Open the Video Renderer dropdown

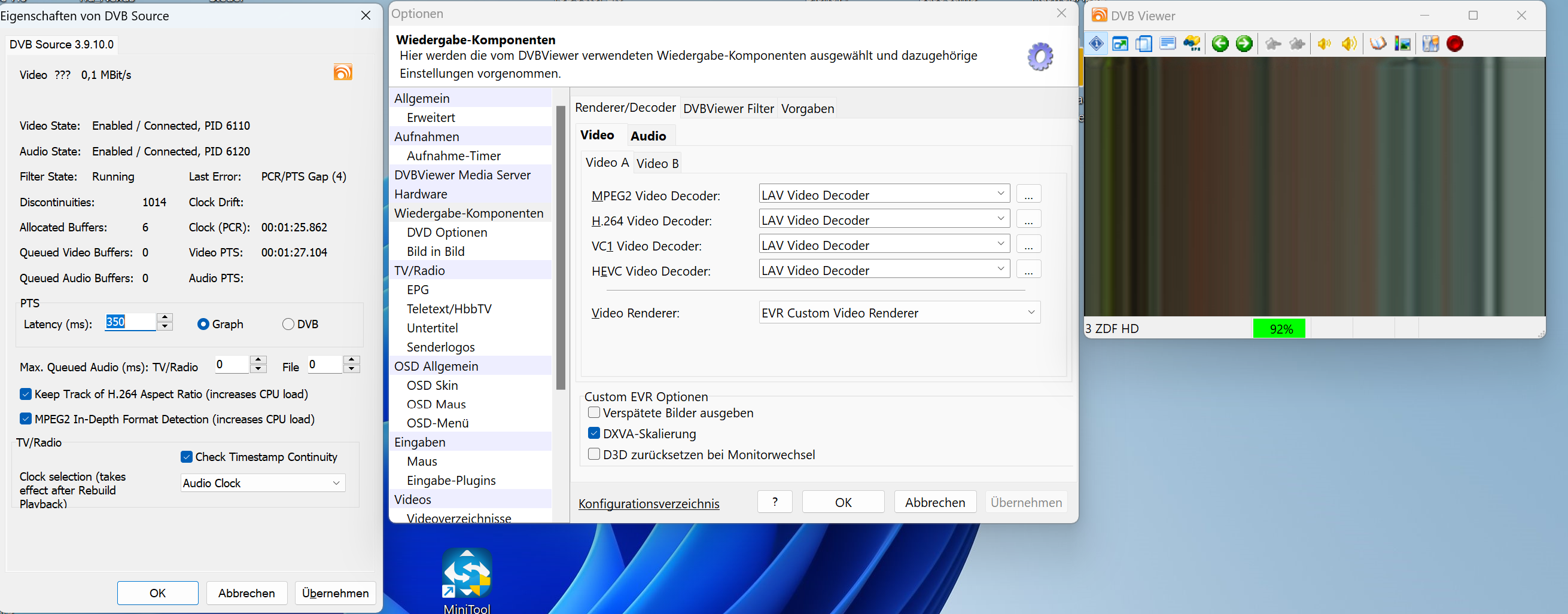click(x=899, y=313)
